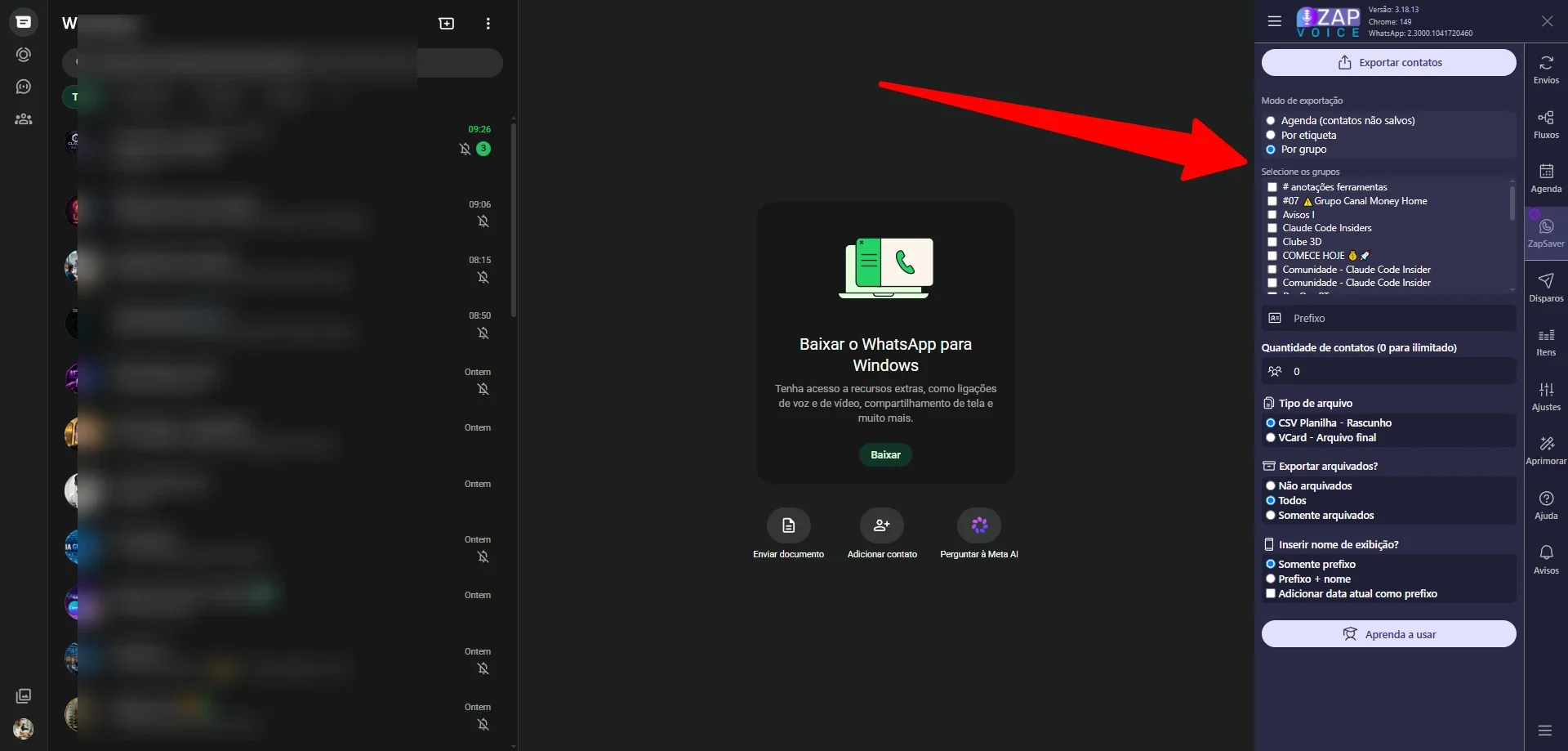Check the Avisos I group
Screen dimensions: 1568x751
point(1272,215)
